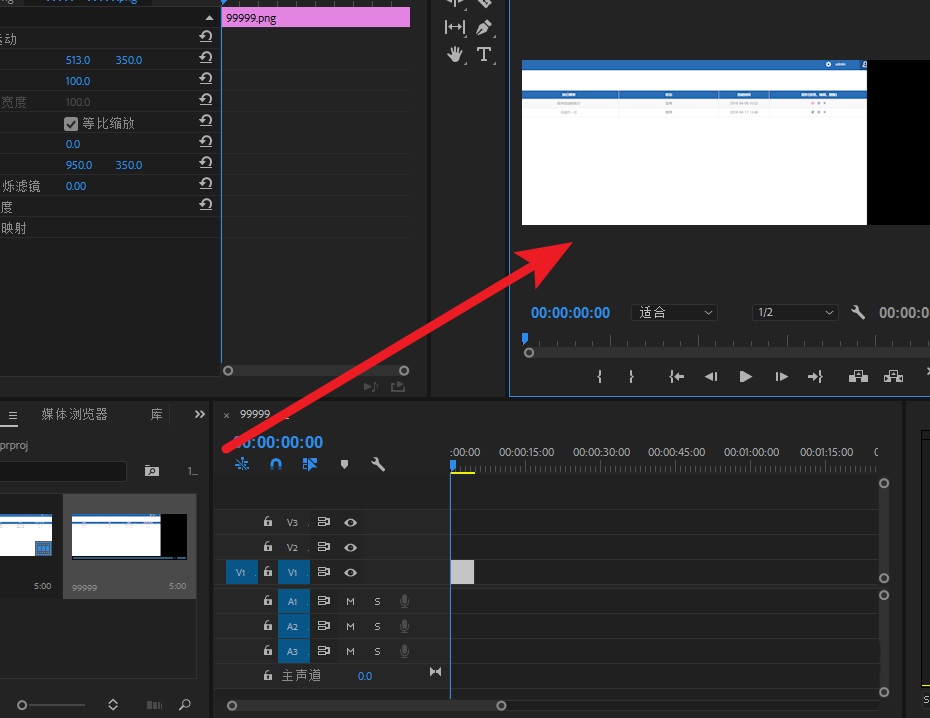Toggle Snap in the timeline
930x718 pixels.
click(276, 463)
